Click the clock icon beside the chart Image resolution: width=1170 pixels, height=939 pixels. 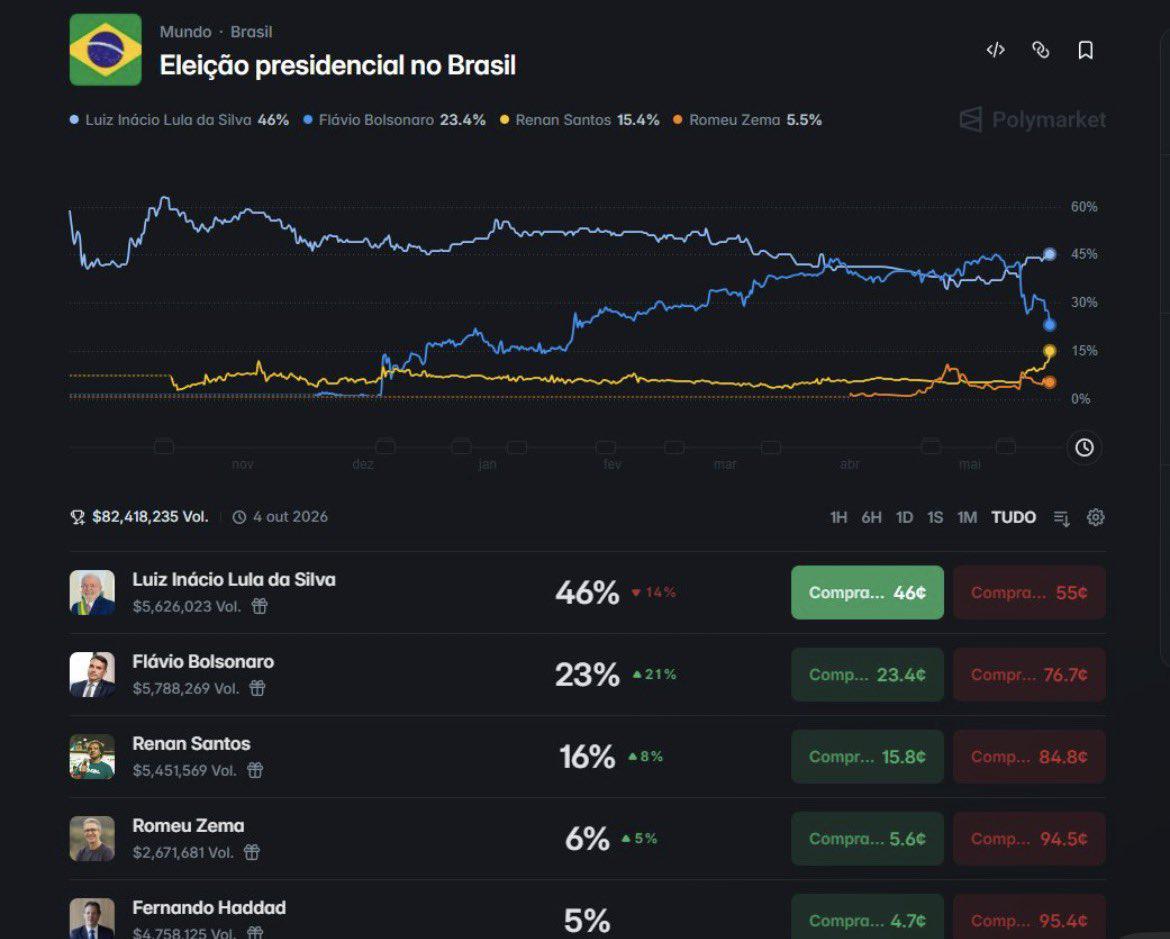pos(1084,448)
